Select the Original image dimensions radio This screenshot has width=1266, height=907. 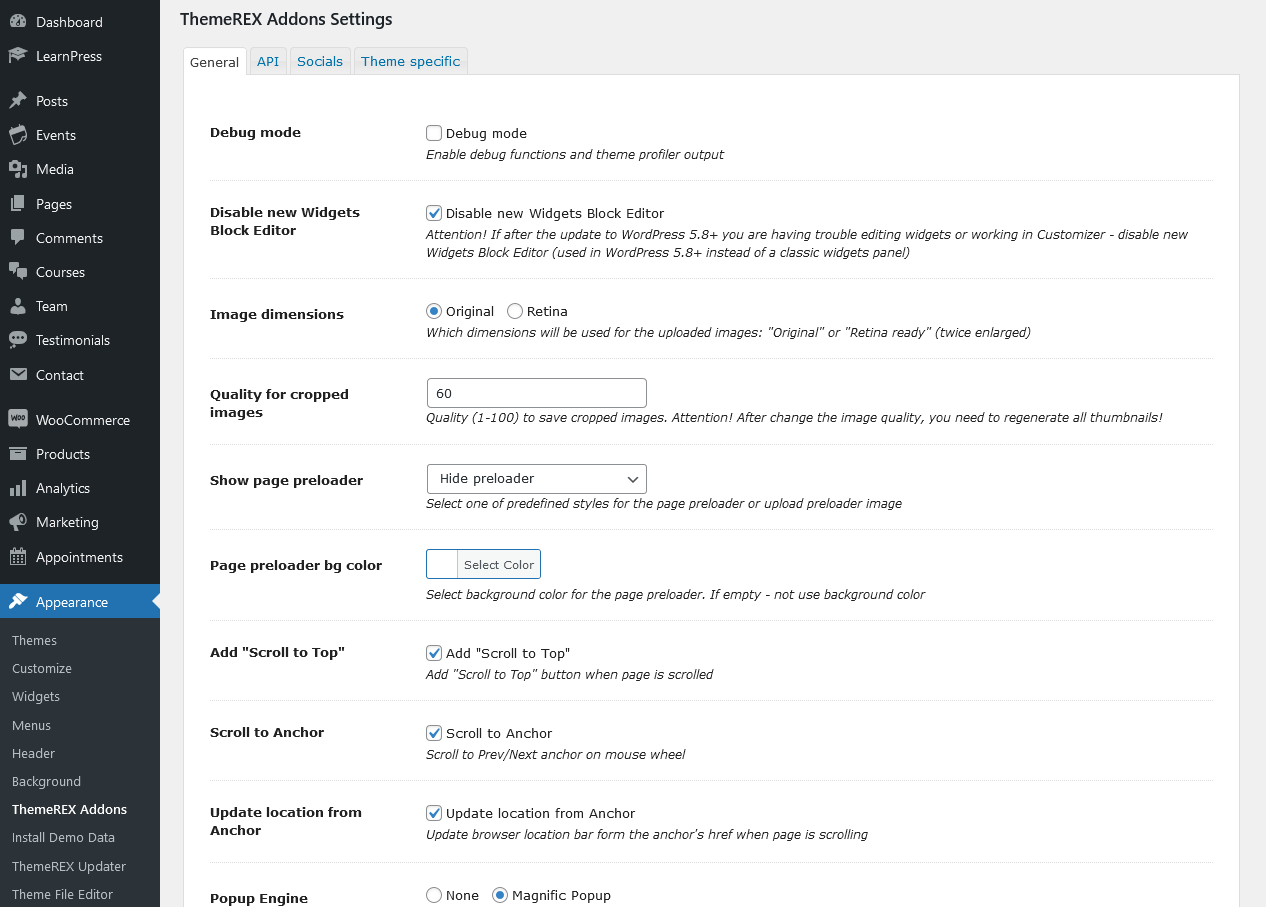point(434,311)
